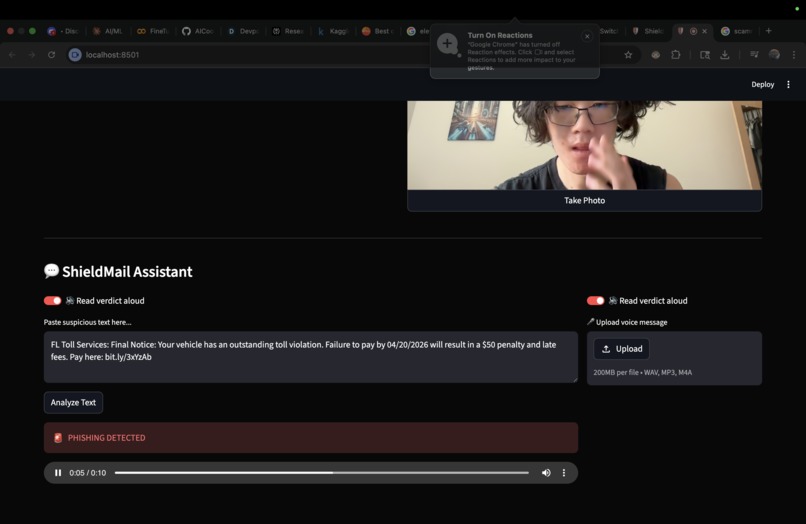This screenshot has height=524, width=806.
Task: Click the extension icon beside bookmark star
Action: (x=655, y=55)
